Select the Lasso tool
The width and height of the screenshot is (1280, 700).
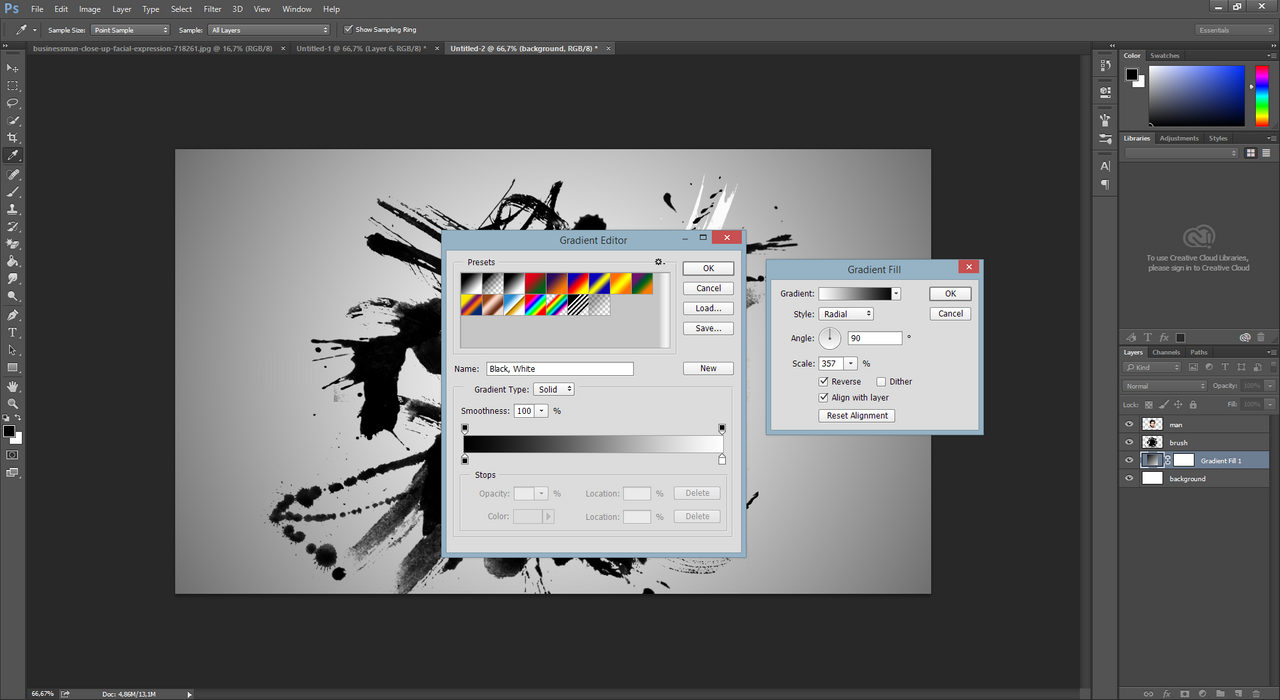(13, 103)
